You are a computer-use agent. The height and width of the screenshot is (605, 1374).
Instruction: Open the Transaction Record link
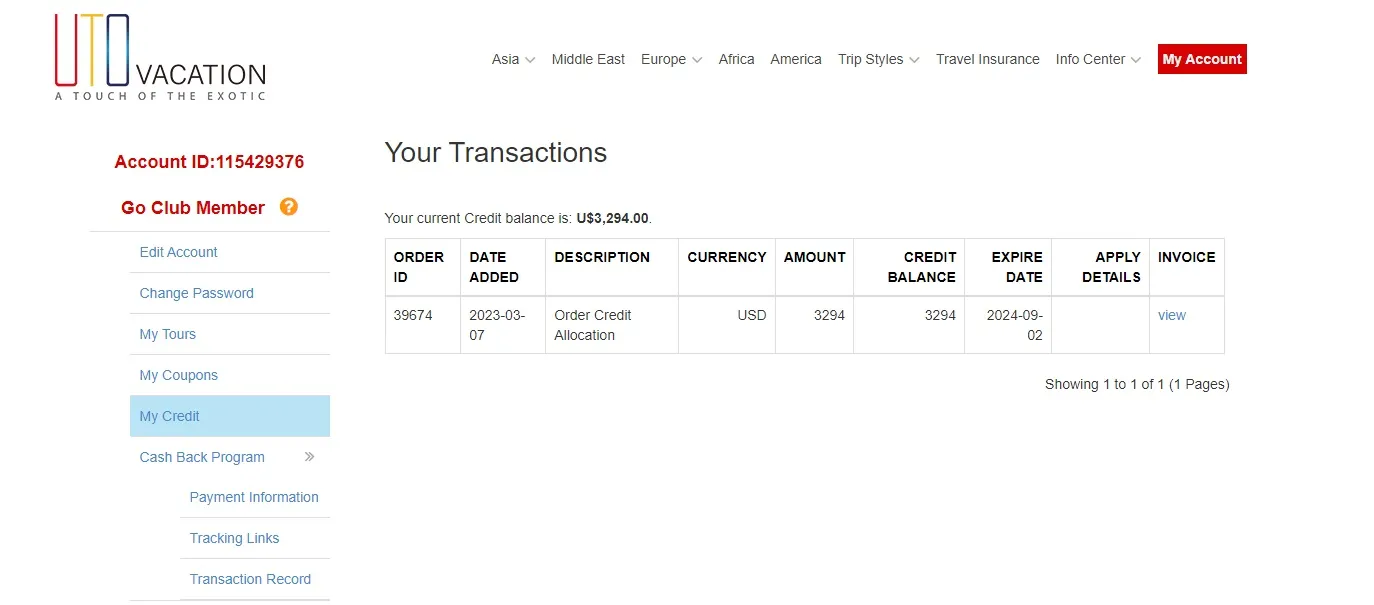point(250,579)
